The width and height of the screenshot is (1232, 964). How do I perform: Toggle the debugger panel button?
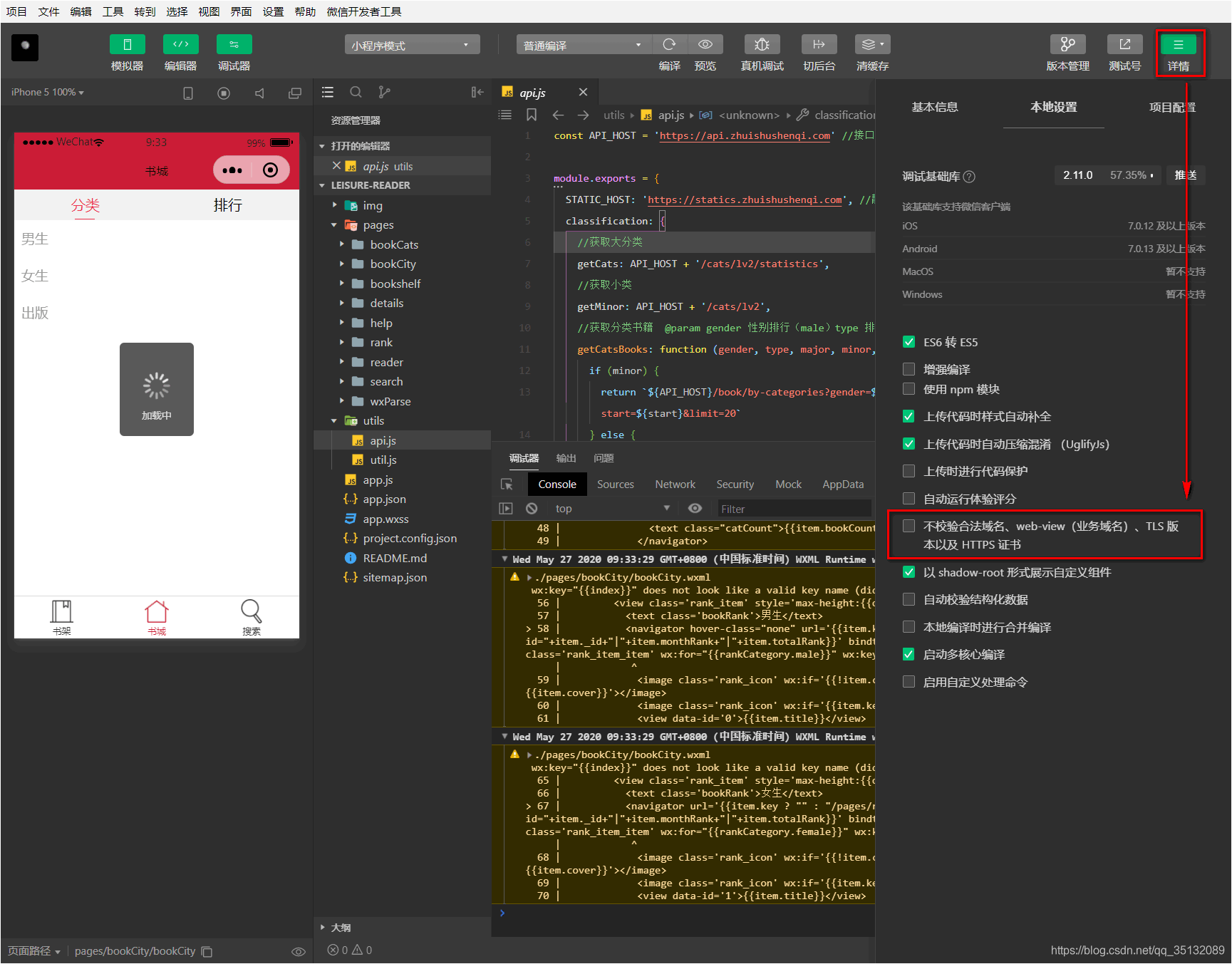[x=234, y=44]
